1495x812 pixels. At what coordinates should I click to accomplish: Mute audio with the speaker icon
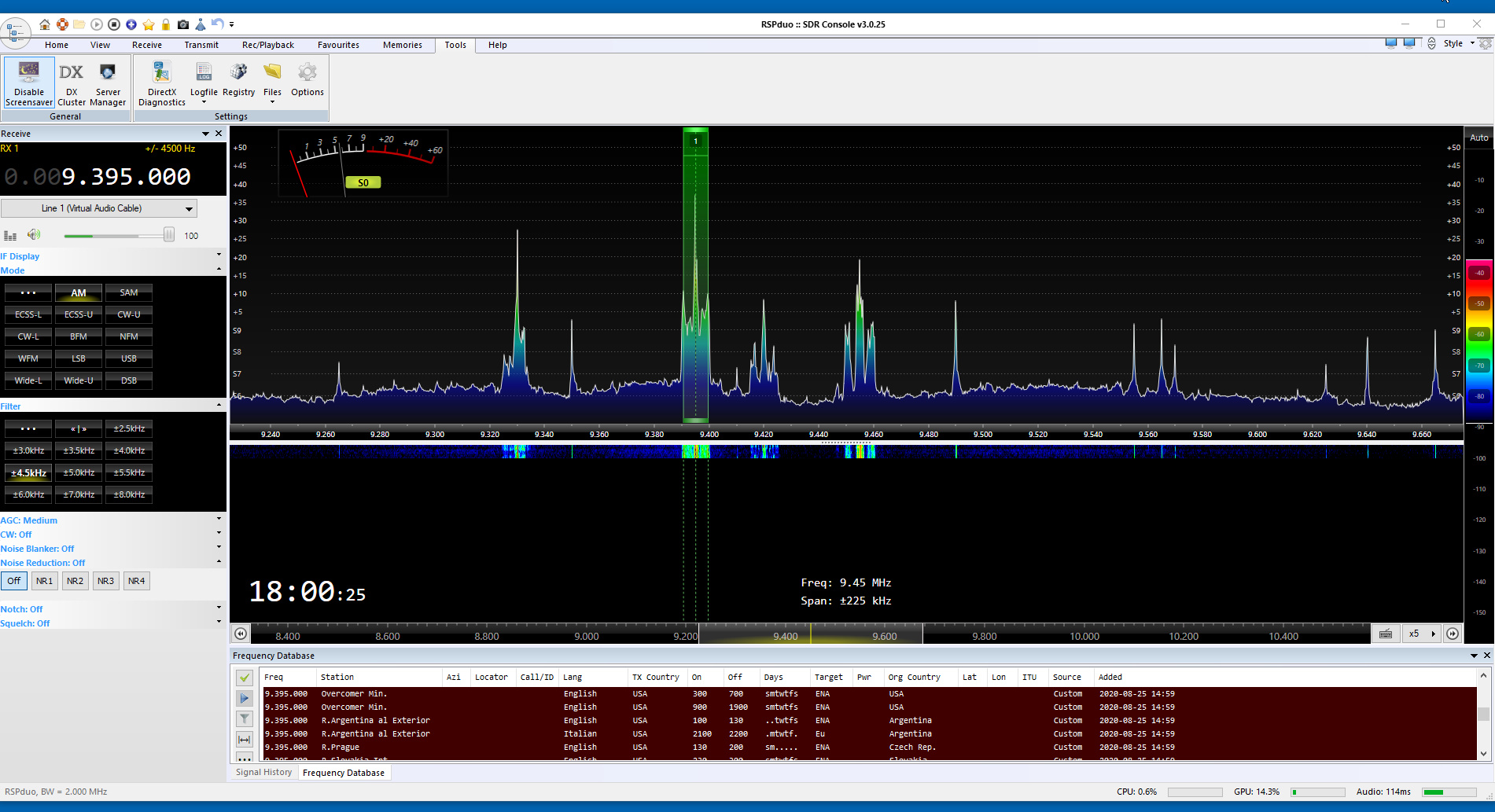(34, 235)
